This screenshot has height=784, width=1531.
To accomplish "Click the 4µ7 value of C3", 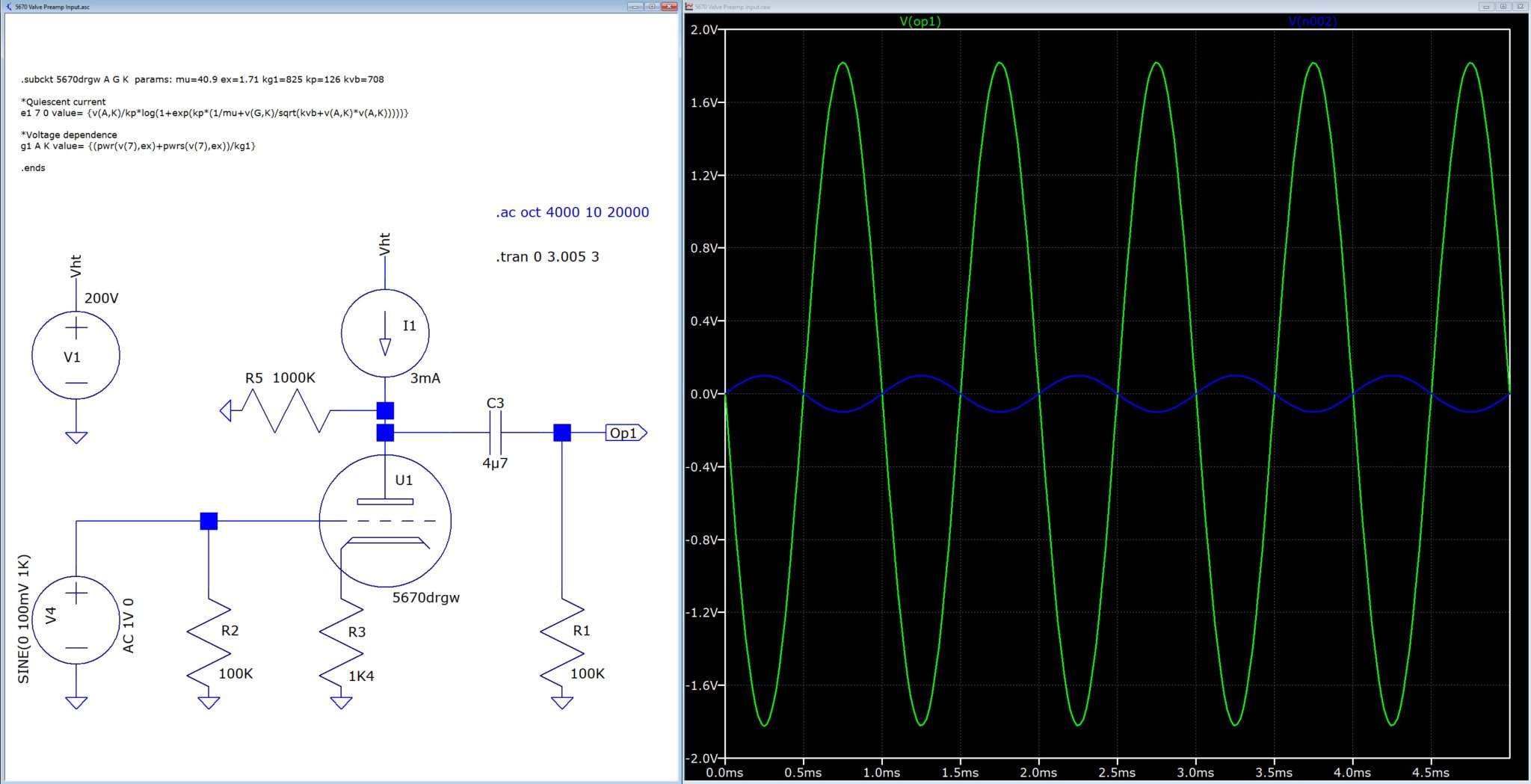I will (x=495, y=463).
